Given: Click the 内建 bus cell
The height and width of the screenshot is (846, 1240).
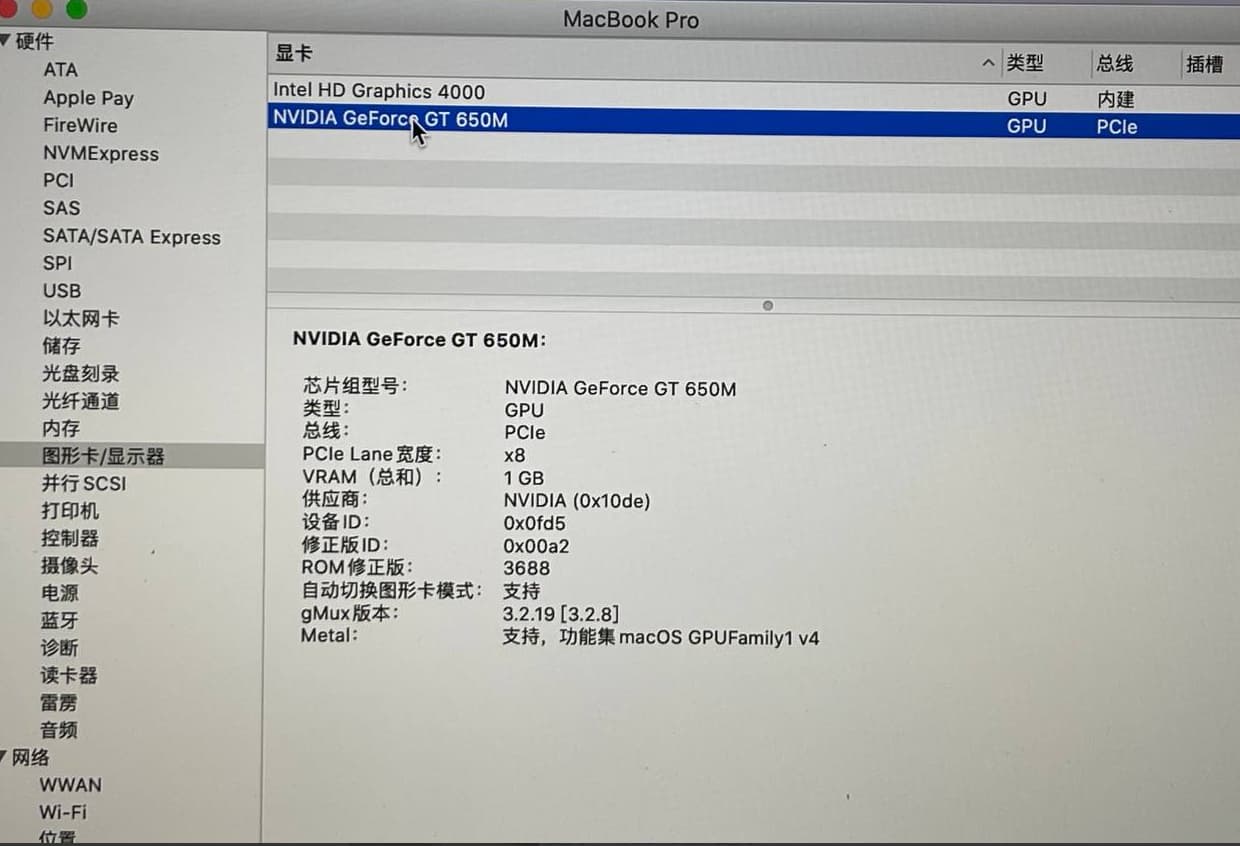Looking at the screenshot, I should click(x=1115, y=99).
